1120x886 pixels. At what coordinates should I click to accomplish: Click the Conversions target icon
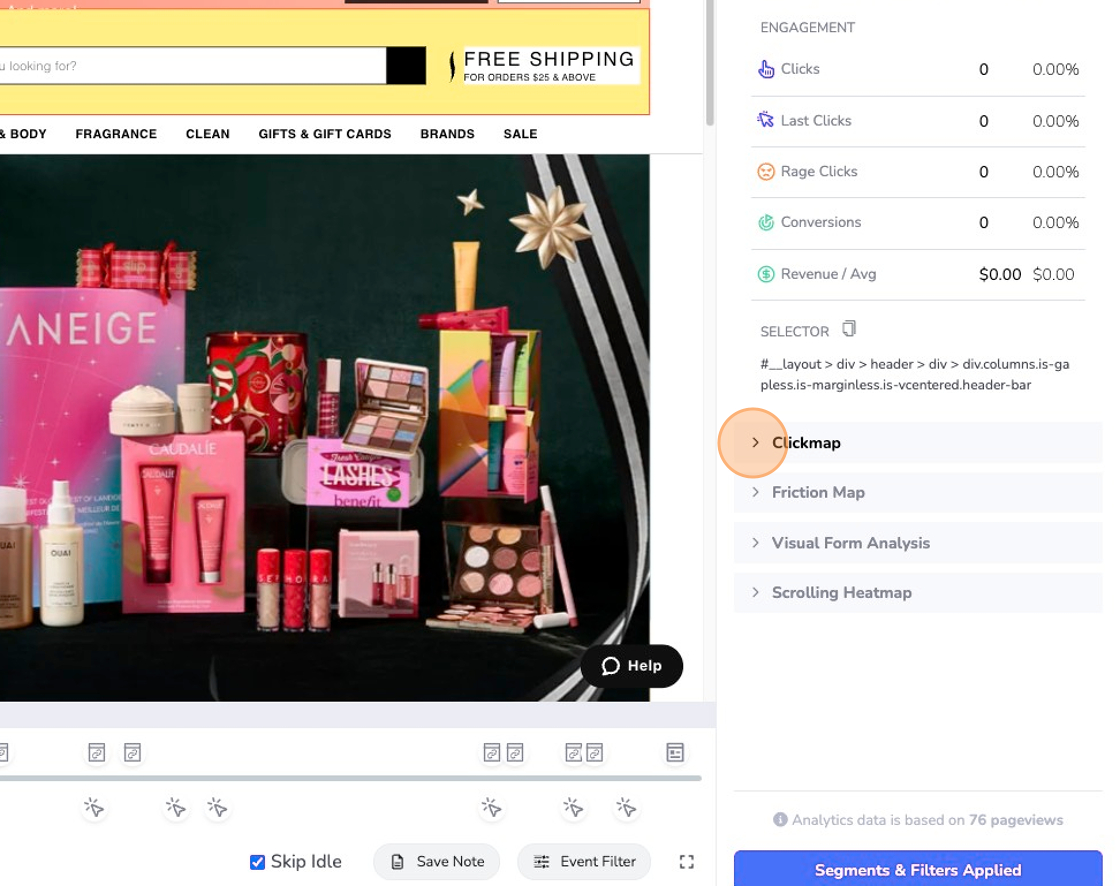coord(766,222)
